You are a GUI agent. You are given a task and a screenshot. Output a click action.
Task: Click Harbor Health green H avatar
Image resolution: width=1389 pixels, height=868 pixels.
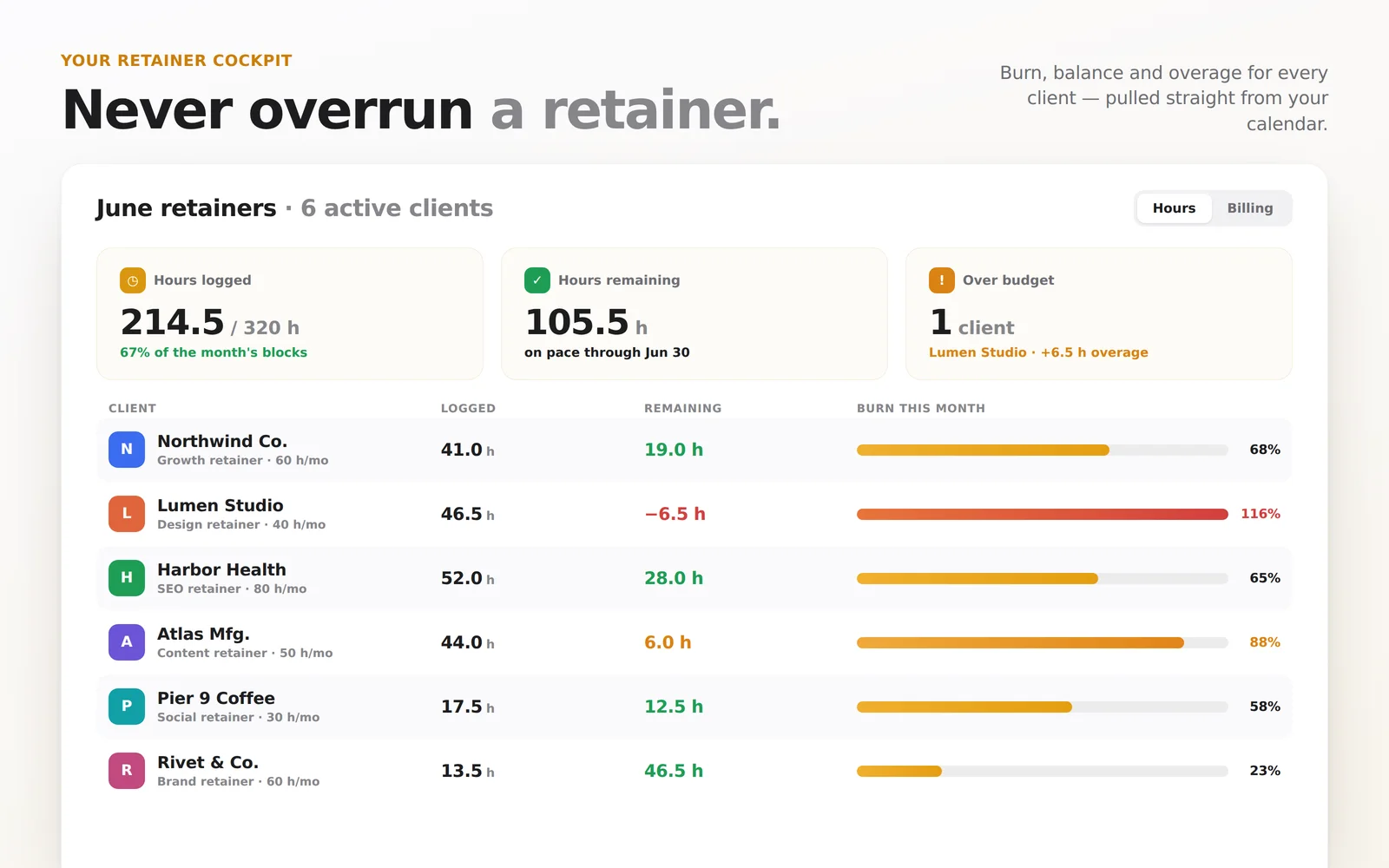(x=127, y=578)
